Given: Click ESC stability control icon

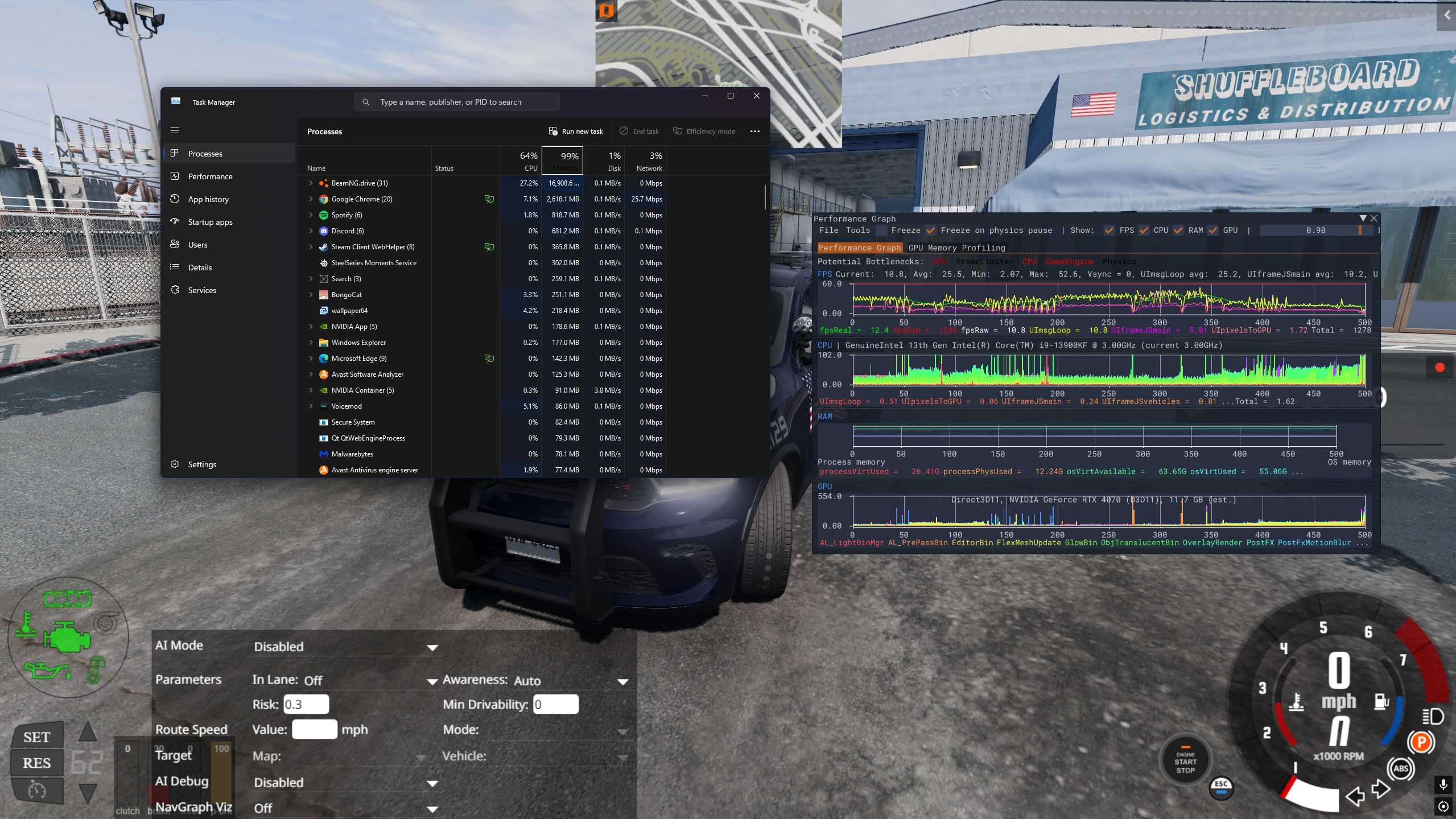Looking at the screenshot, I should [x=1221, y=787].
